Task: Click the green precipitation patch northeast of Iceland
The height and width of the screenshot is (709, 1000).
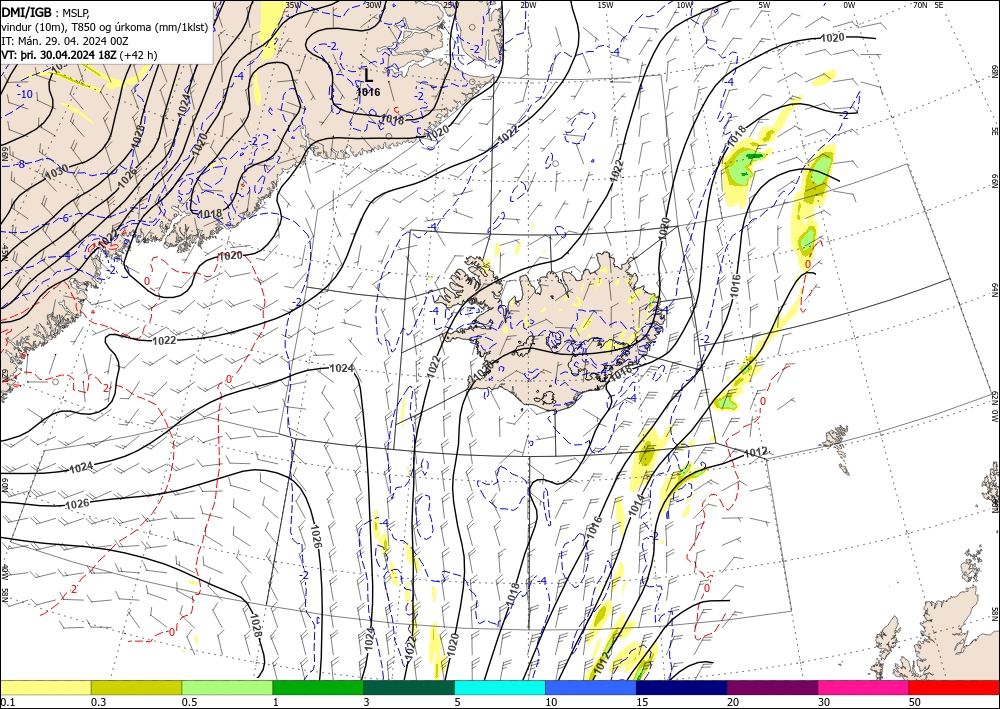Action: (x=743, y=167)
